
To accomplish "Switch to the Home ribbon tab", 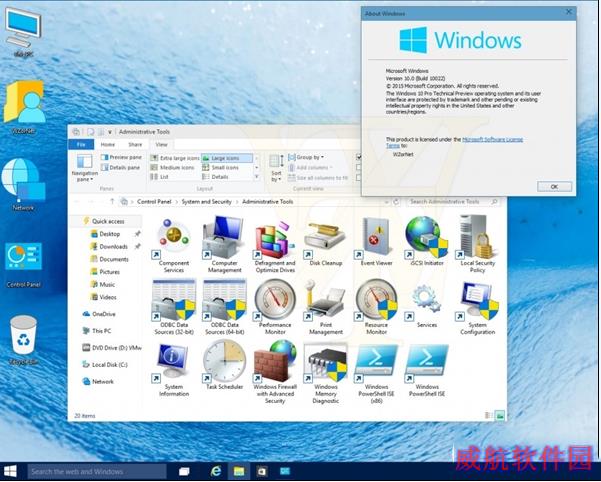I will click(108, 144).
